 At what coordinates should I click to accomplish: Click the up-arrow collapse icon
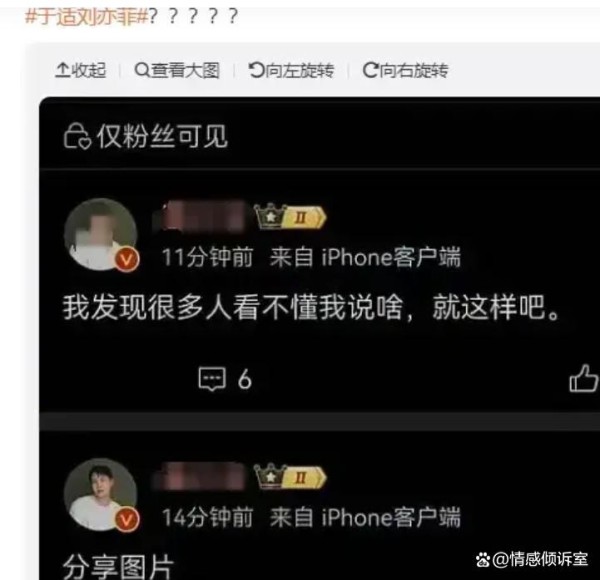pyautogui.click(x=62, y=70)
